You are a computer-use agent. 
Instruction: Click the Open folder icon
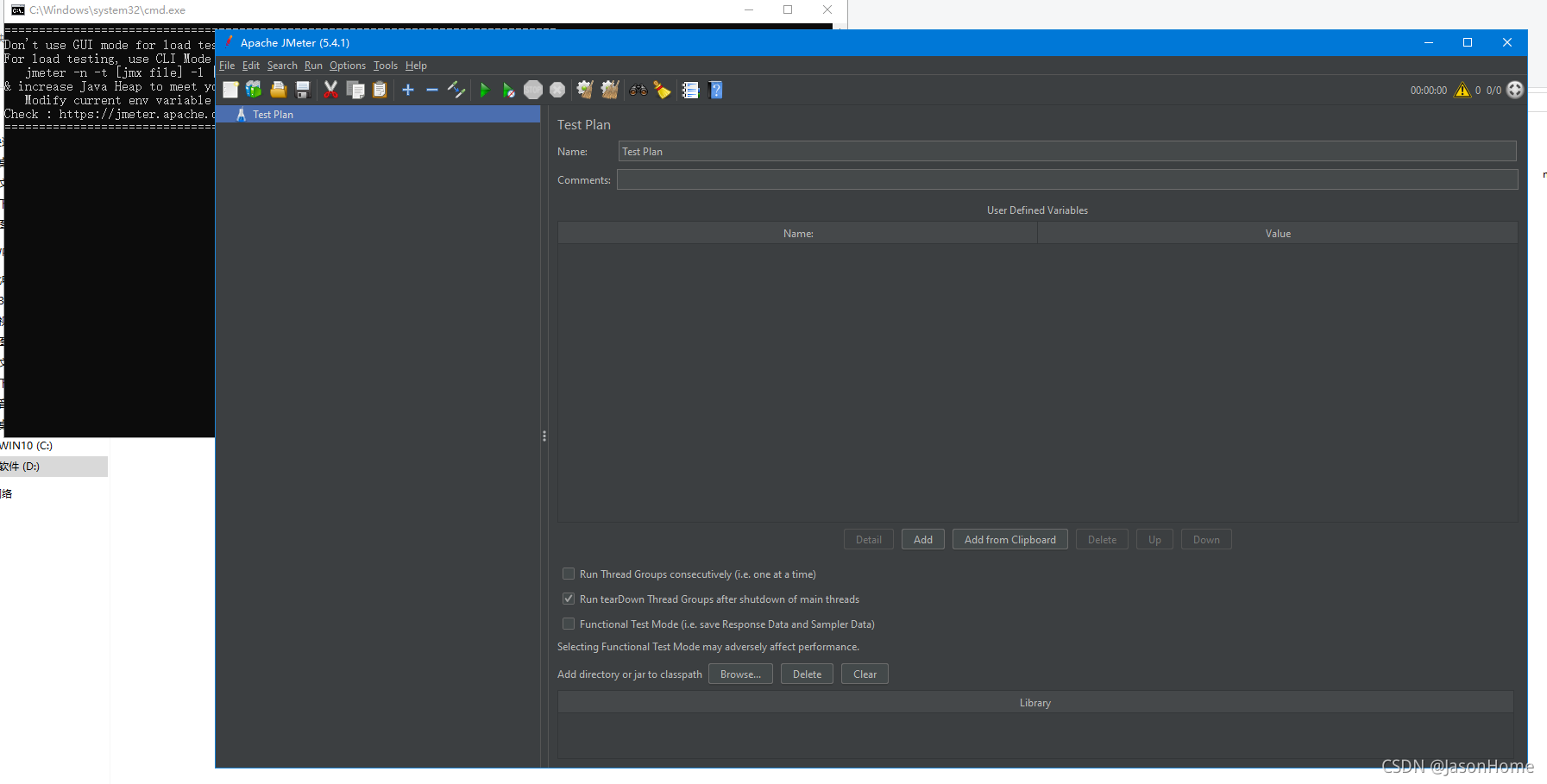tap(278, 90)
